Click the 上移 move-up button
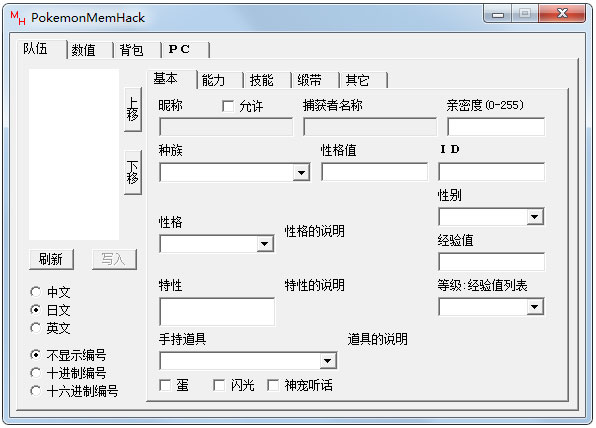The image size is (596, 428). [x=133, y=109]
